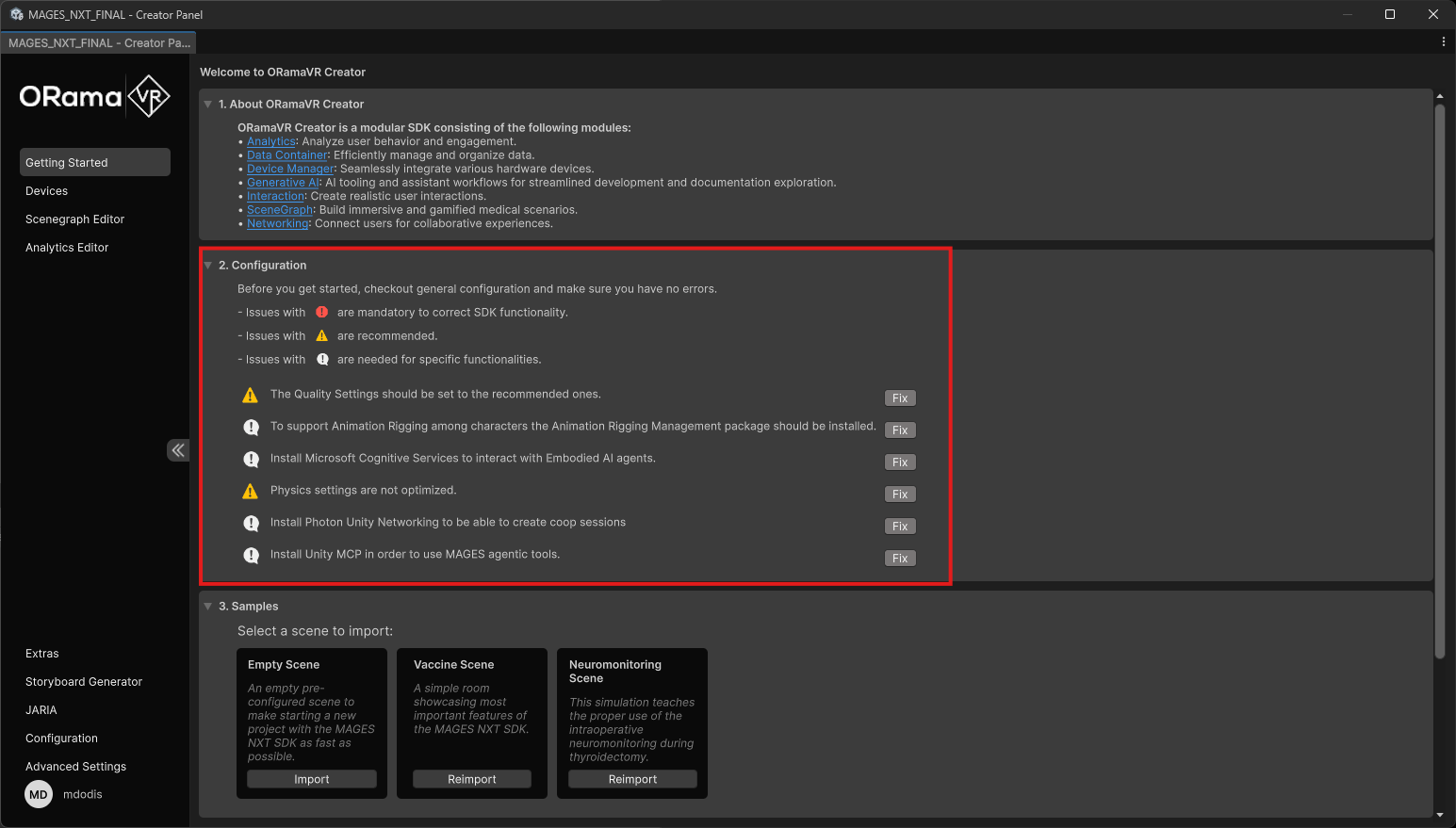Open Extras in sidebar

42,654
